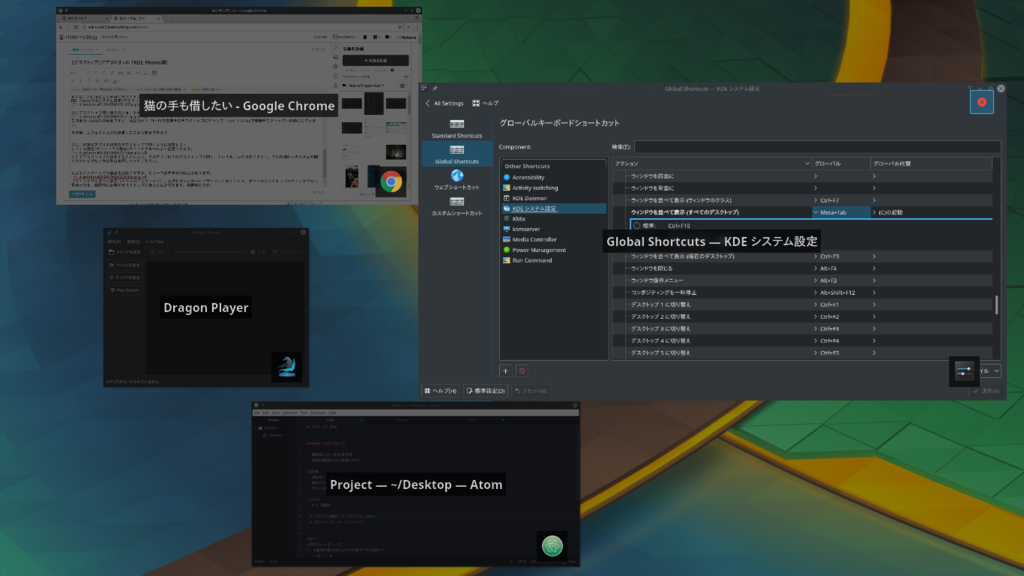1024x576 pixels.
Task: Click メディアを再生 in Dragon Player toolbar
Action: click(124, 252)
